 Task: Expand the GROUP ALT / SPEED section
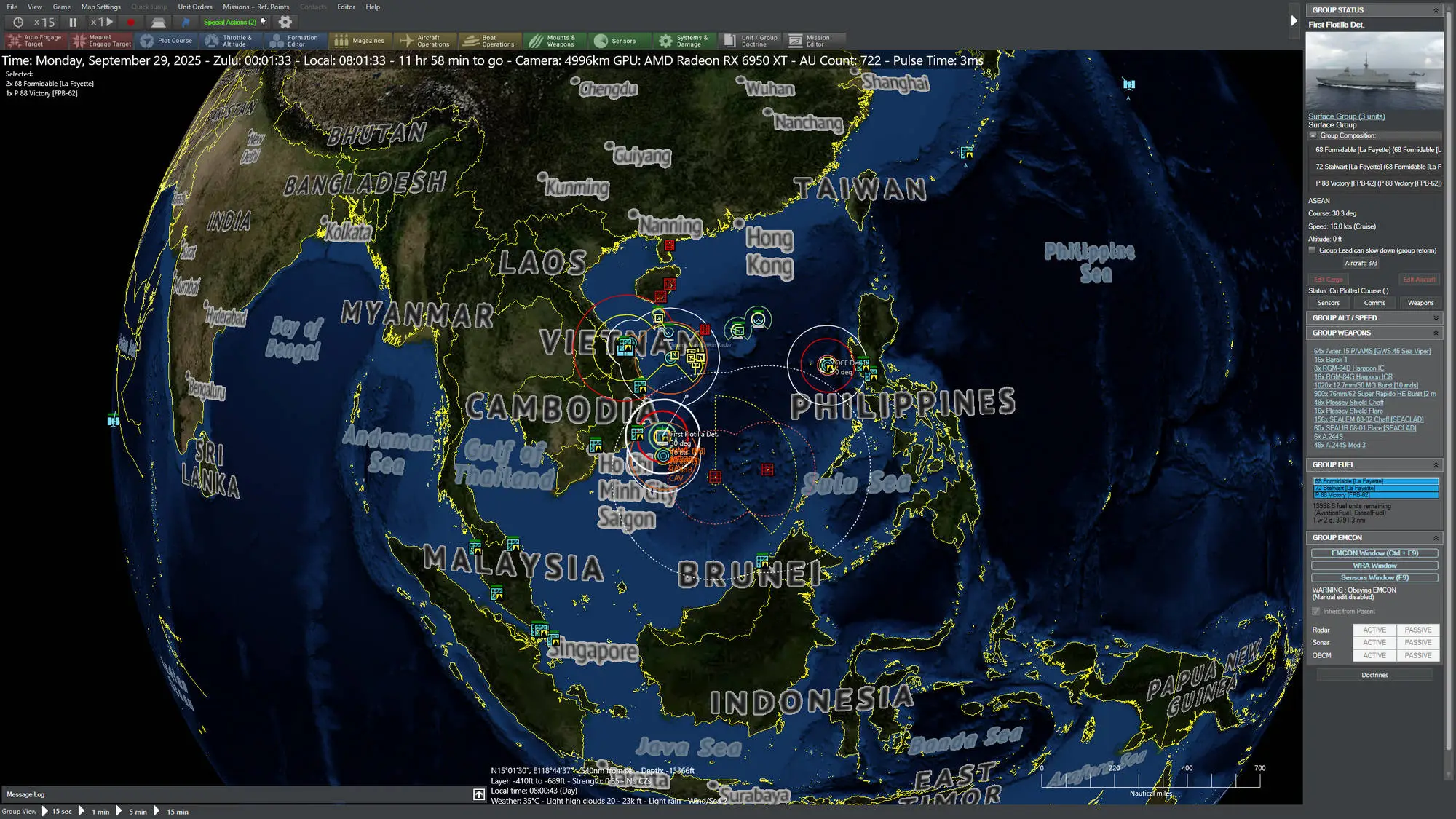[1438, 317]
